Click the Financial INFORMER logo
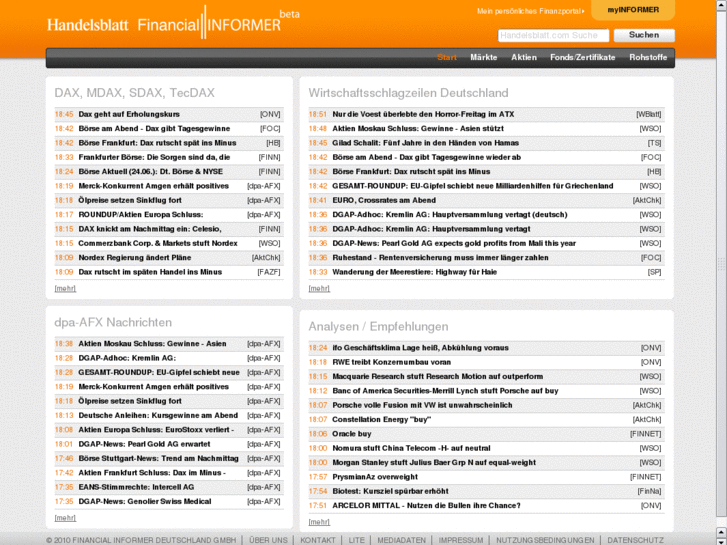The height and width of the screenshot is (545, 727). click(x=218, y=23)
